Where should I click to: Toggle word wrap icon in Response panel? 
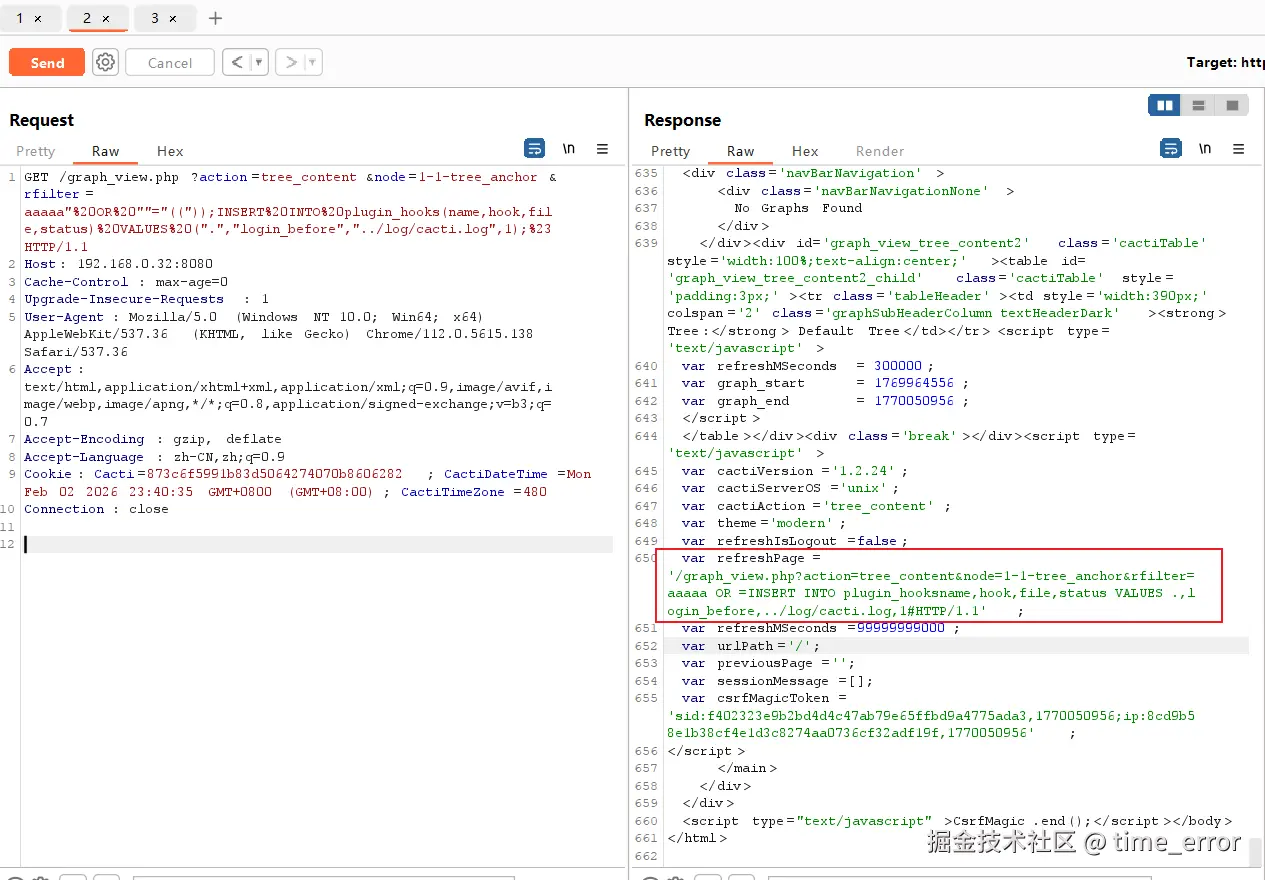(1170, 148)
